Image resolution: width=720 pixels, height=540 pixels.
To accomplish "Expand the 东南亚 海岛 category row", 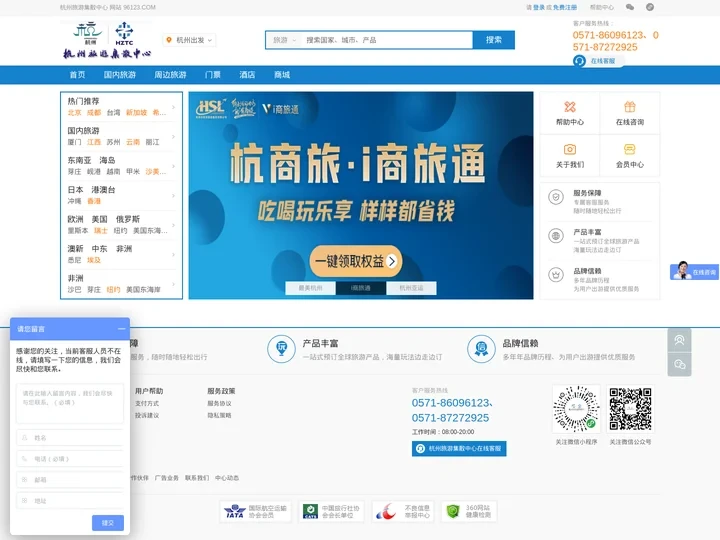I will [121, 166].
